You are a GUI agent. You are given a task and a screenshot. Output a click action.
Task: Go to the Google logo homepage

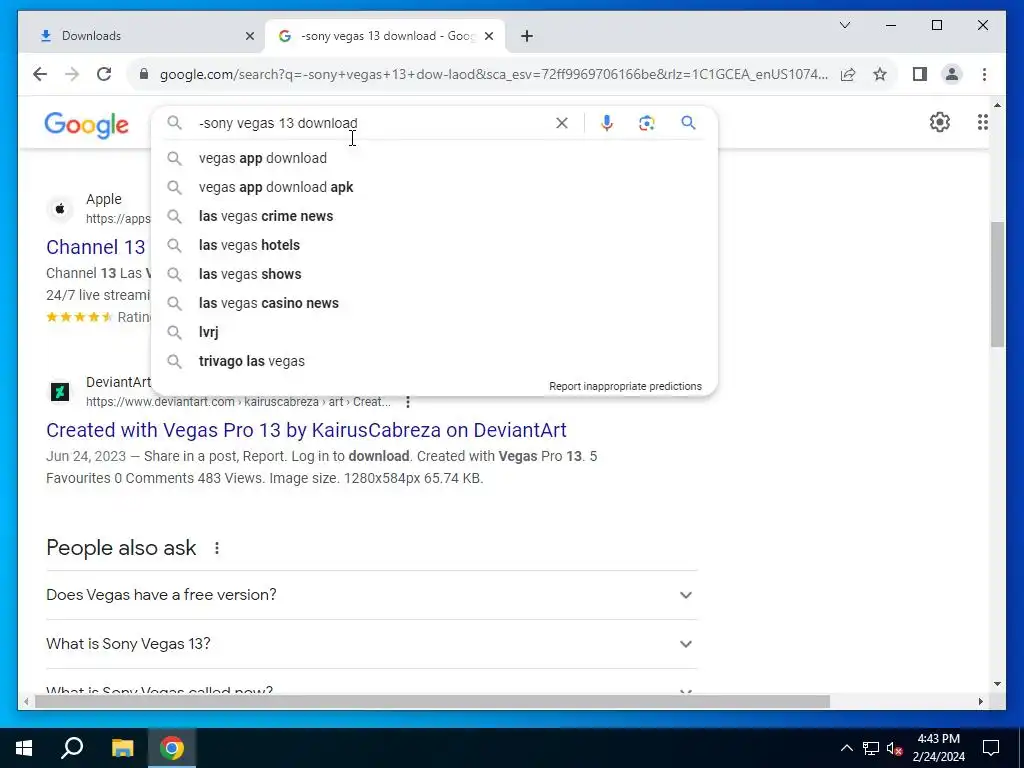(86, 124)
